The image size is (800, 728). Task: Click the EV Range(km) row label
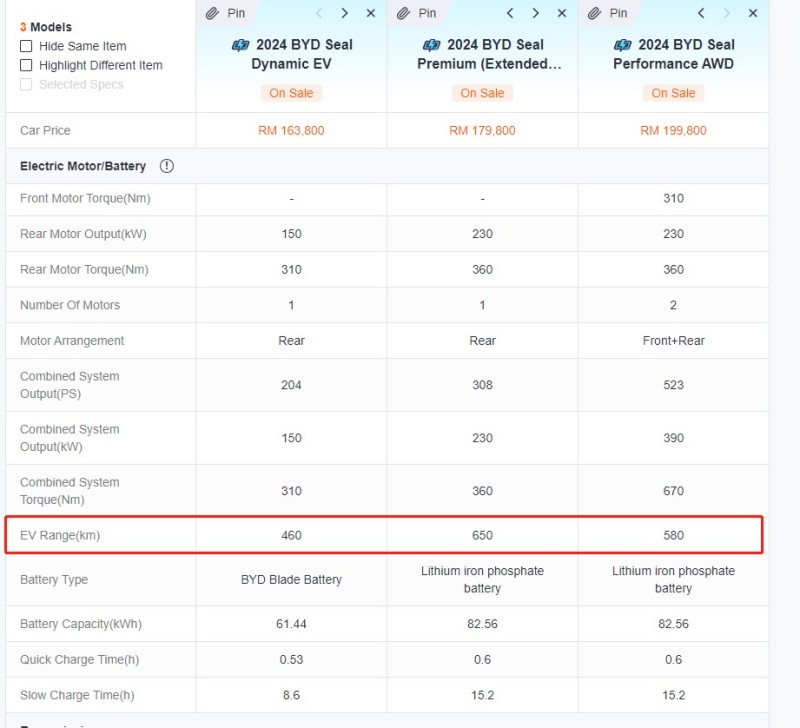60,535
